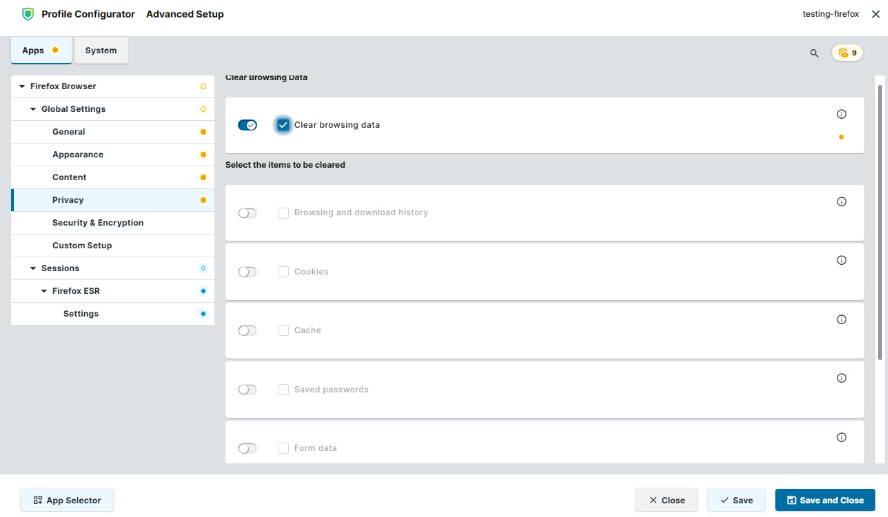Image resolution: width=888 pixels, height=517 pixels.
Task: Close the configurator with top-right X
Action: click(x=876, y=14)
